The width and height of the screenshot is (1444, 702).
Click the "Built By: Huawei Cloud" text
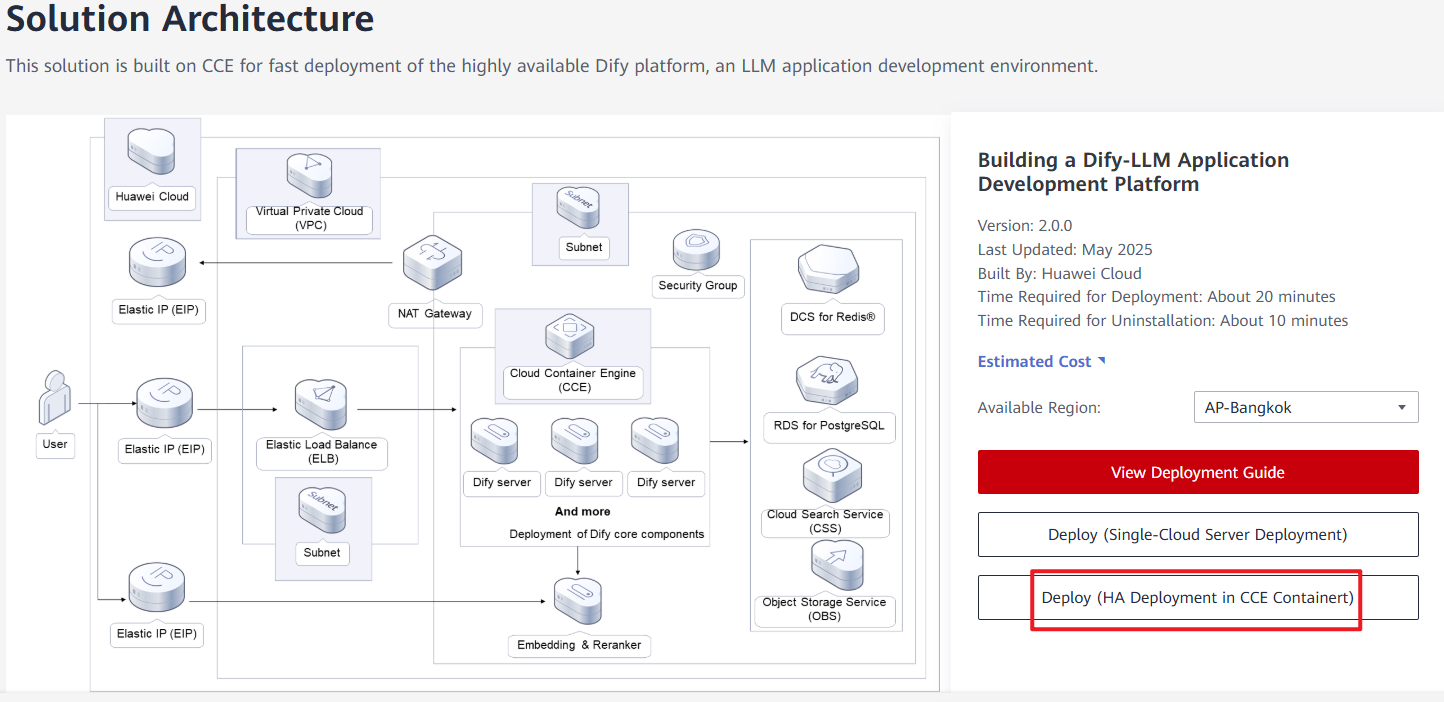pyautogui.click(x=1060, y=274)
